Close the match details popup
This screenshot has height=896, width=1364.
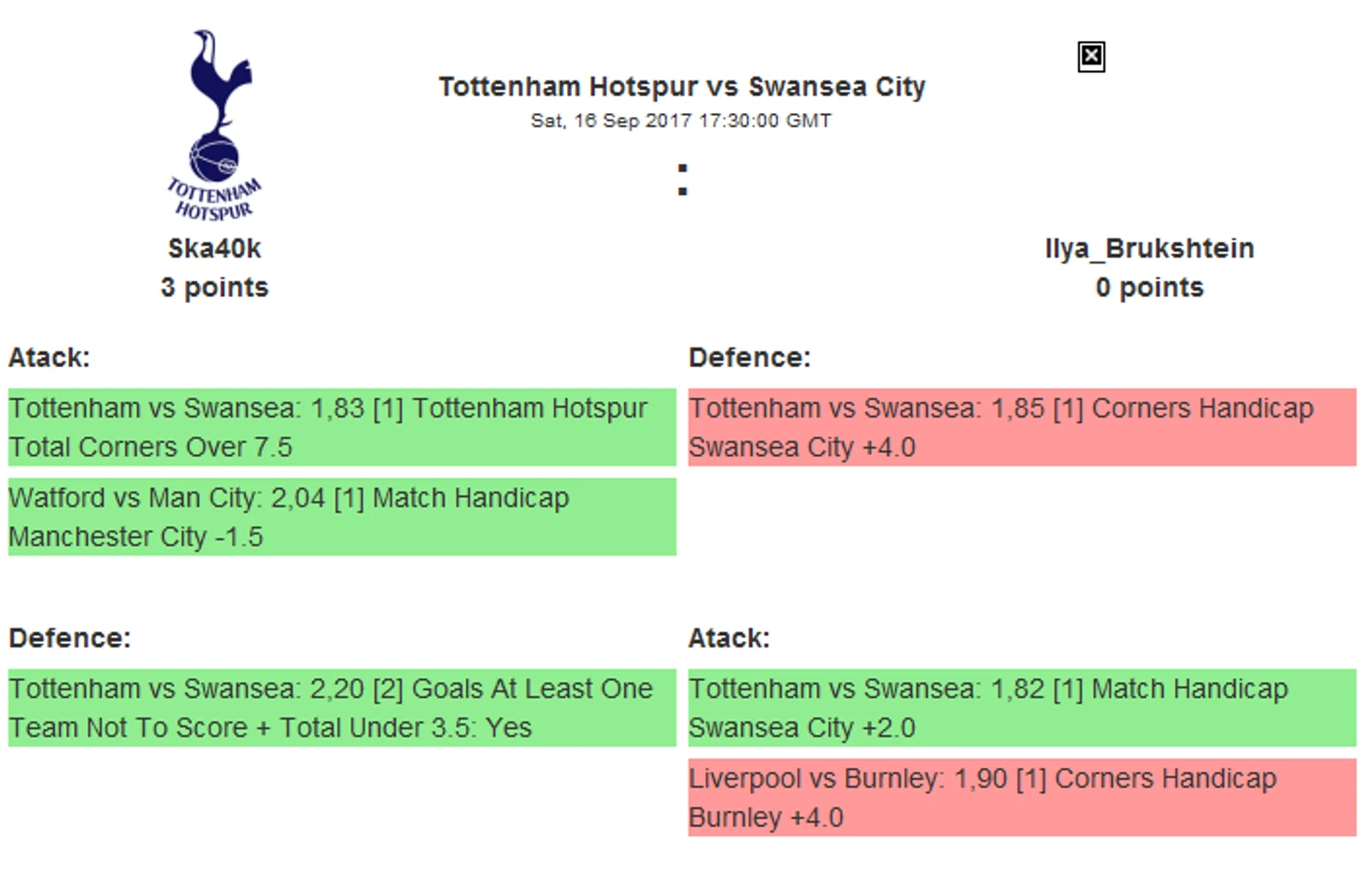pyautogui.click(x=1090, y=57)
